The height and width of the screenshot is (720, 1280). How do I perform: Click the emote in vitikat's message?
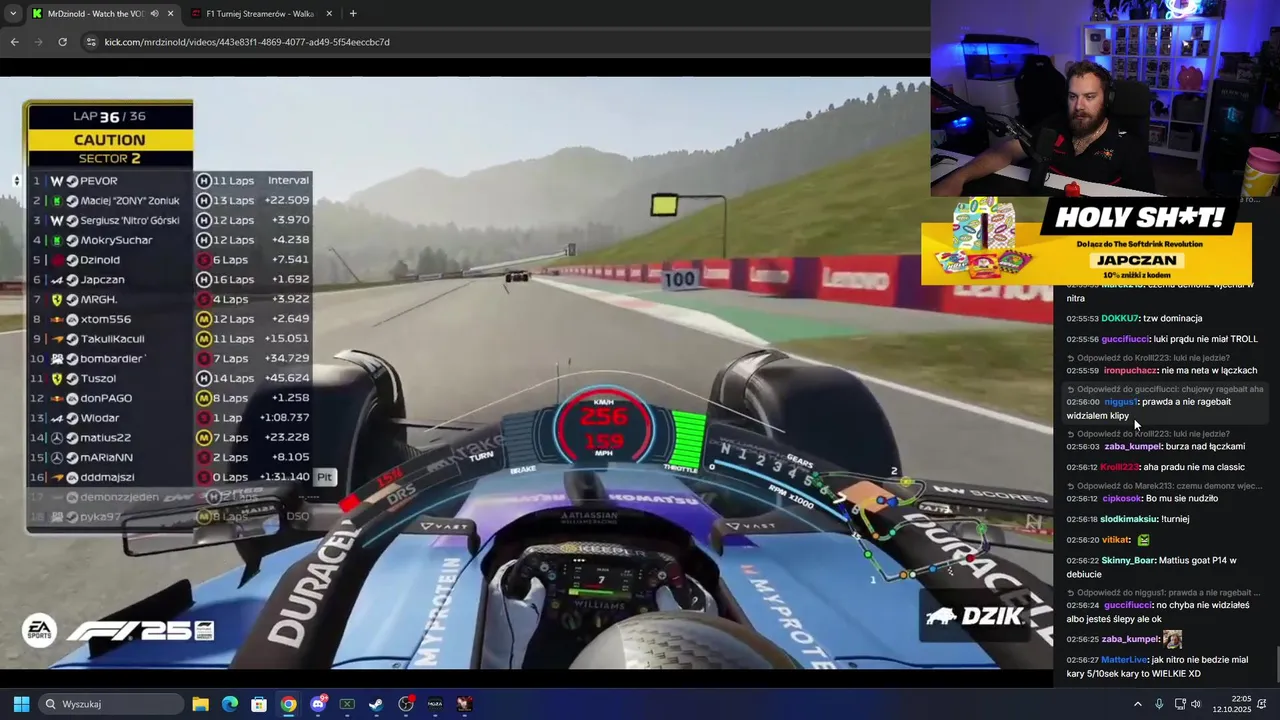pyautogui.click(x=1143, y=540)
